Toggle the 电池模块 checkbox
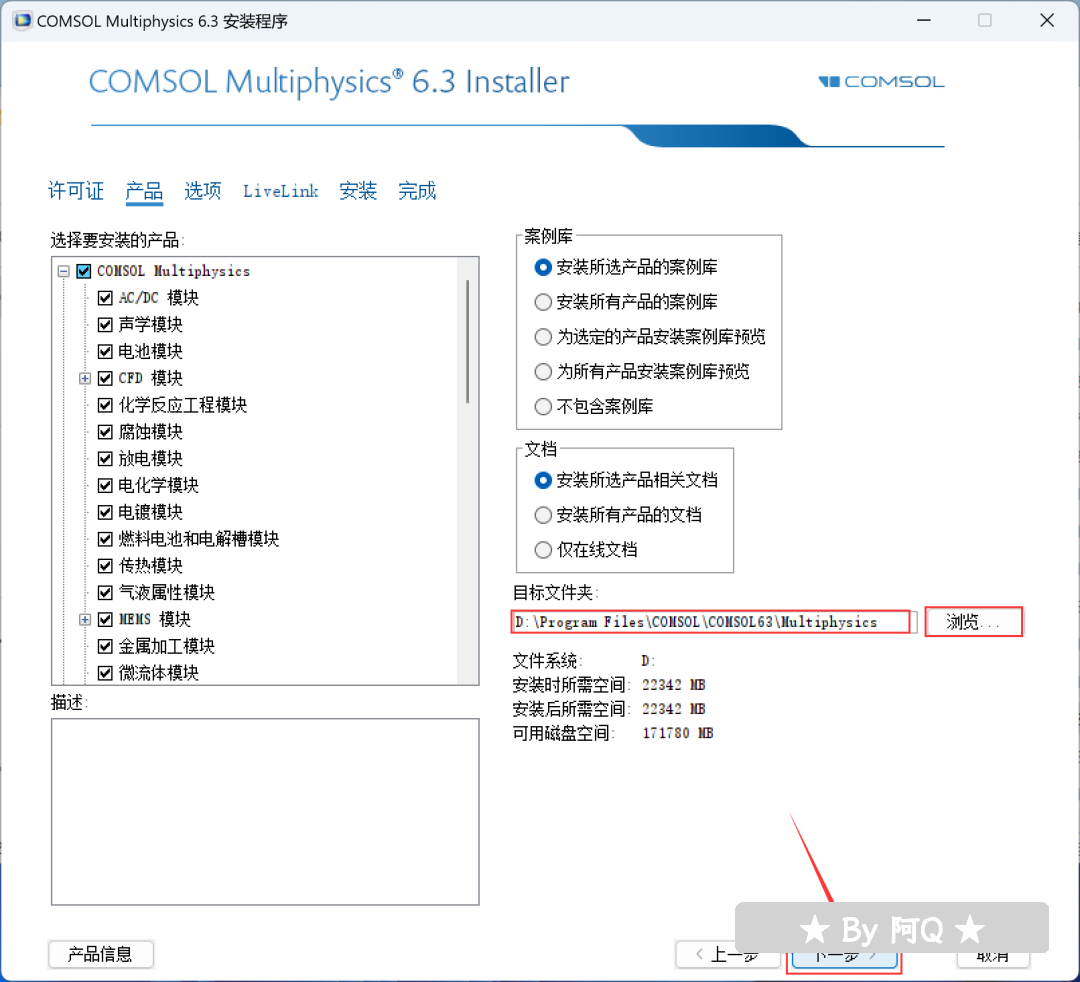 (105, 352)
